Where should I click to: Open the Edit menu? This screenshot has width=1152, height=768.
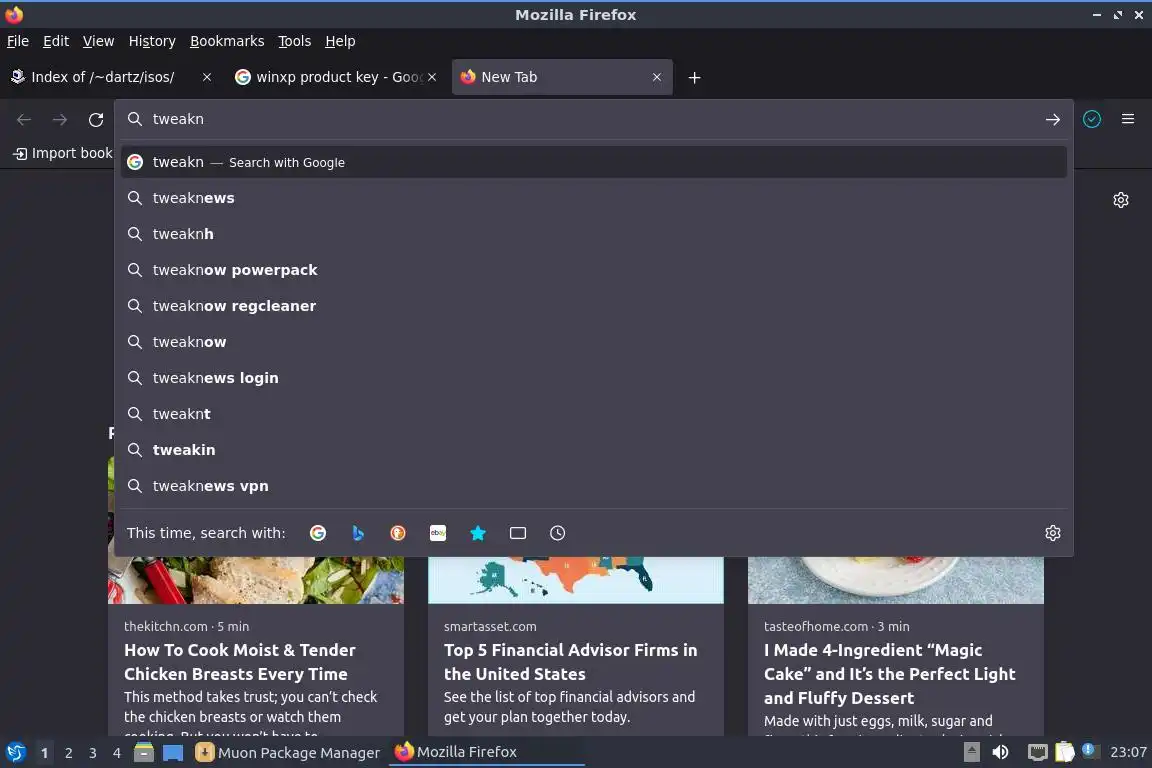click(56, 41)
